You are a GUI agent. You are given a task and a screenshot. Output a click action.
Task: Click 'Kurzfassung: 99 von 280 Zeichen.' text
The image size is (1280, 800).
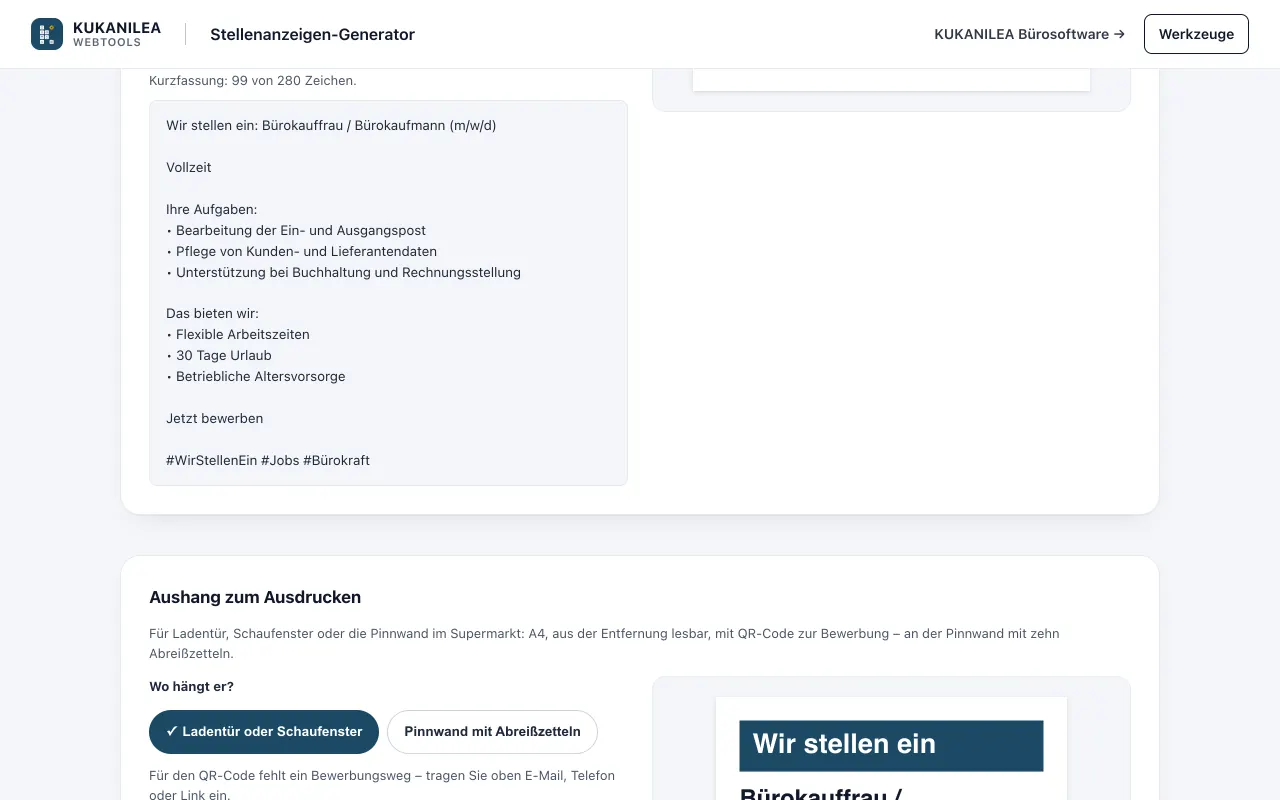[x=253, y=80]
